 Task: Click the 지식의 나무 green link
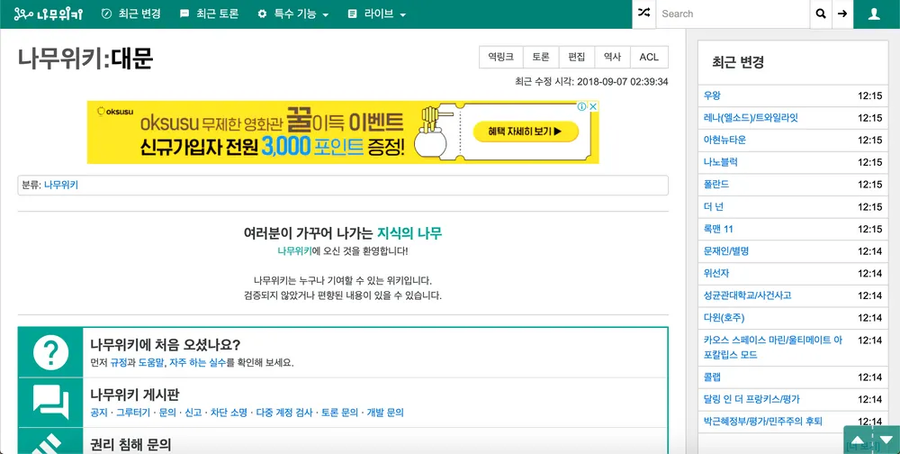coord(409,233)
